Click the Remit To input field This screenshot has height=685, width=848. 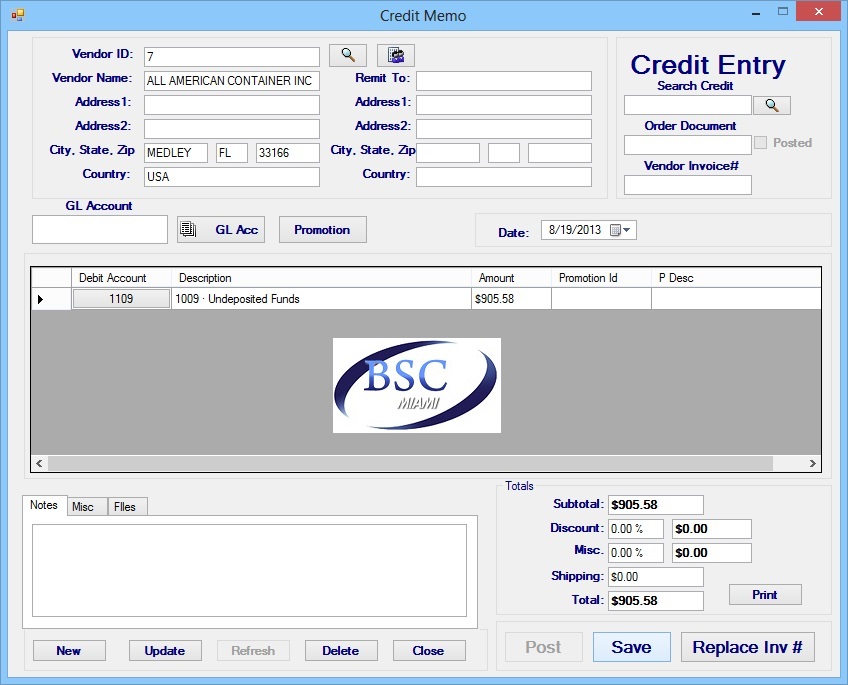coord(504,81)
